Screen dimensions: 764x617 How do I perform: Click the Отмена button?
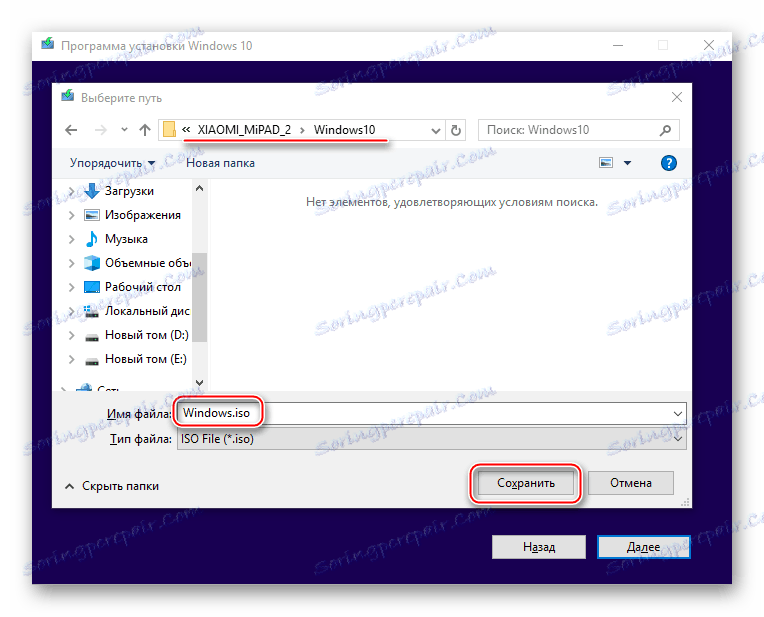(x=630, y=483)
